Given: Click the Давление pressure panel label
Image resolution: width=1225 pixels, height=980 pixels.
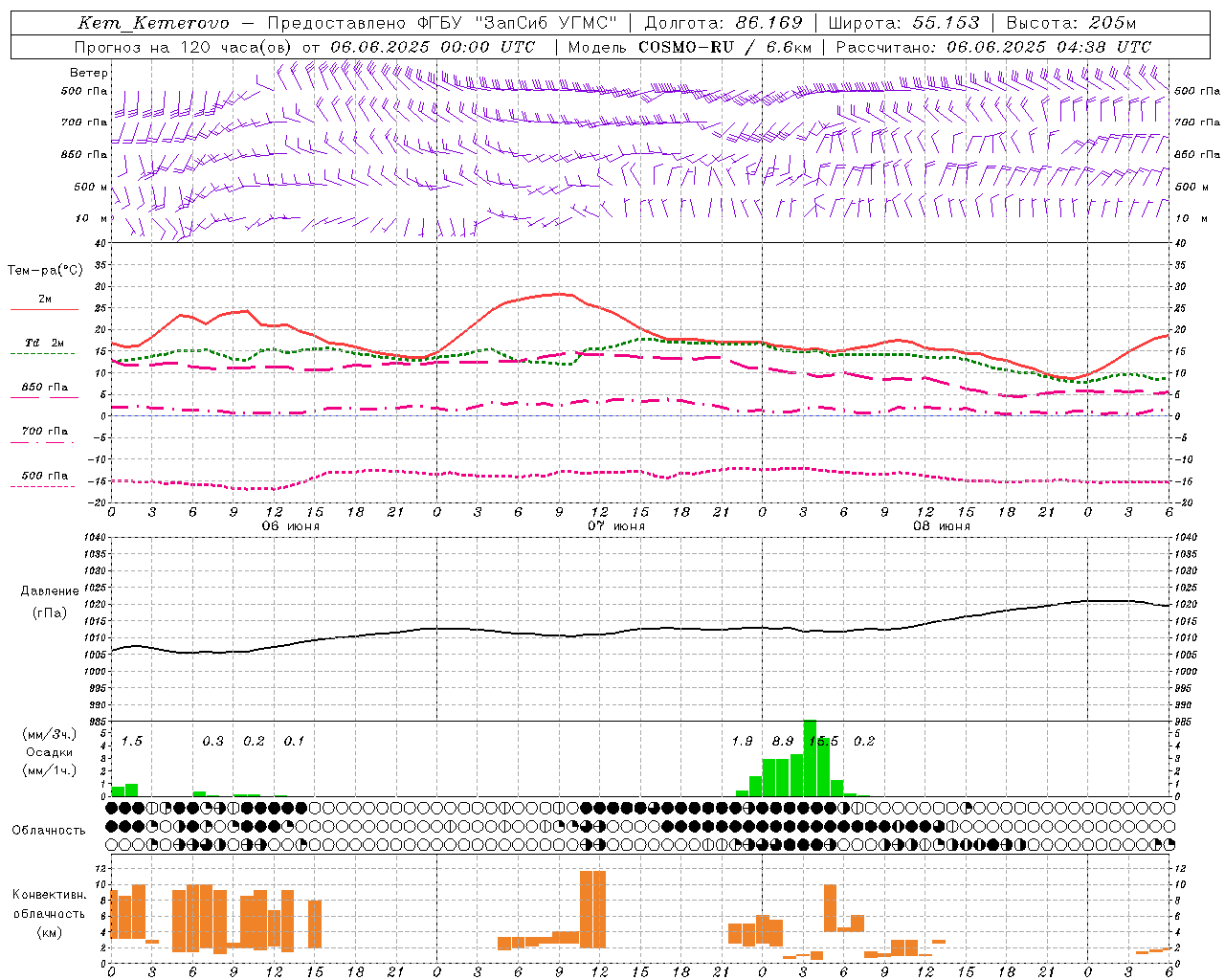Looking at the screenshot, I should 49,591.
